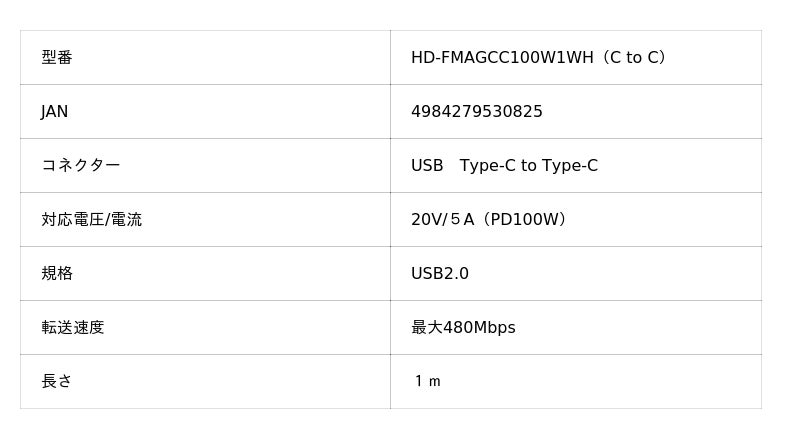Screen dimensions: 800x439
Task: Click empty area of JAN value cell
Action: pos(653,111)
